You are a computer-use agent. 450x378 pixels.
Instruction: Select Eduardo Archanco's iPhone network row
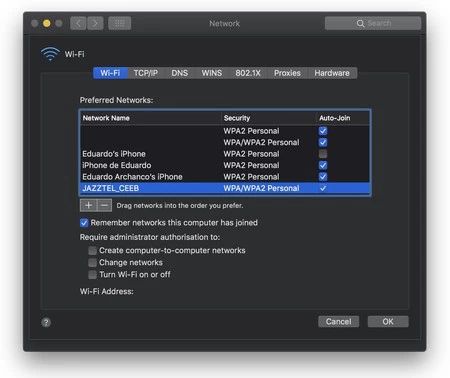pyautogui.click(x=225, y=177)
